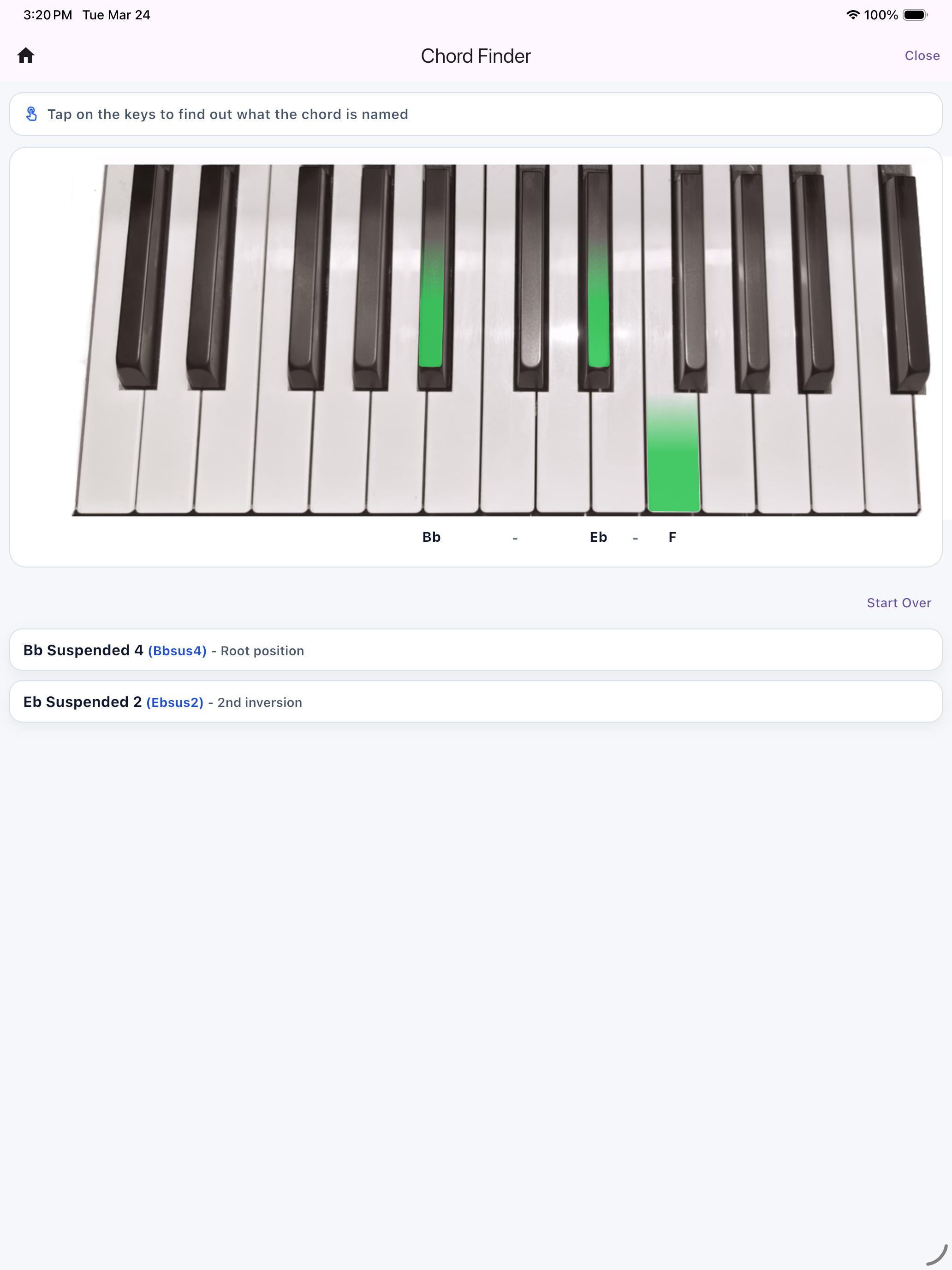Screen dimensions: 952x1270
Task: Close the Chord Finder
Action: [922, 56]
